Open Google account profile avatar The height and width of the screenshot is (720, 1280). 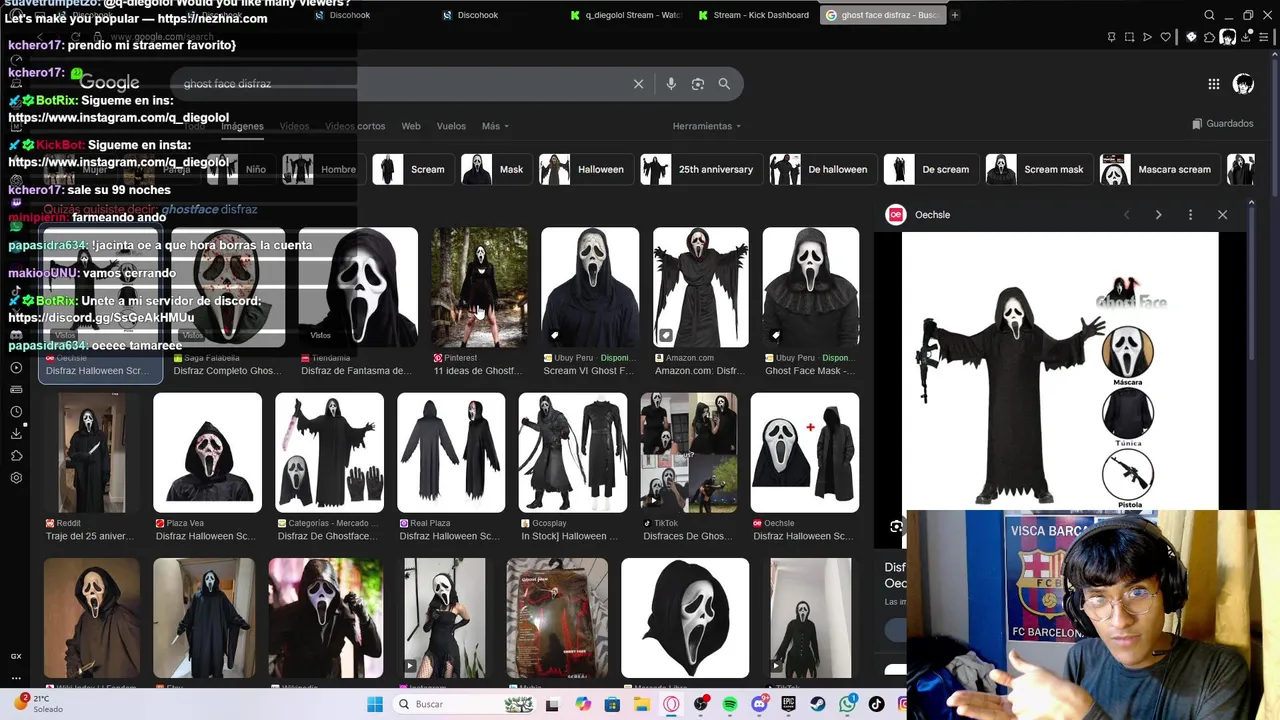[x=1243, y=84]
